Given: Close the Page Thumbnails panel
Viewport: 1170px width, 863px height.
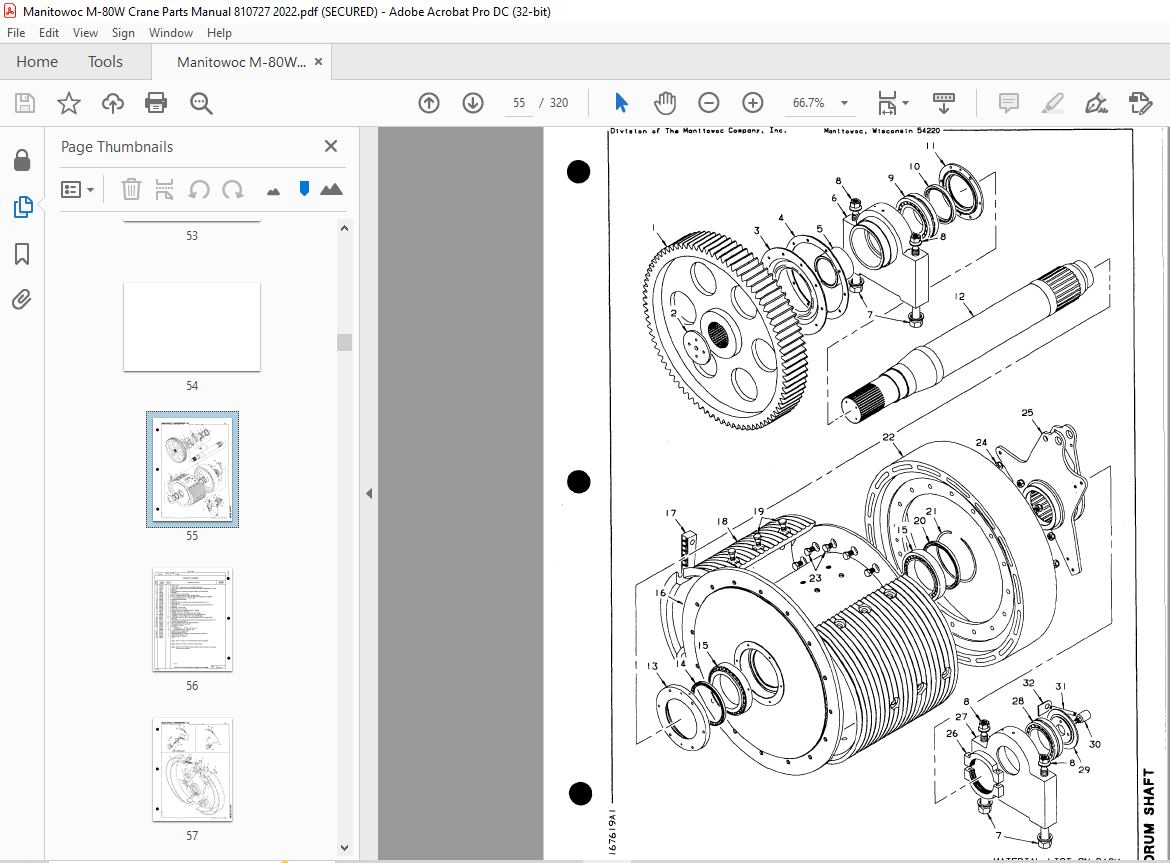Looking at the screenshot, I should tap(331, 146).
